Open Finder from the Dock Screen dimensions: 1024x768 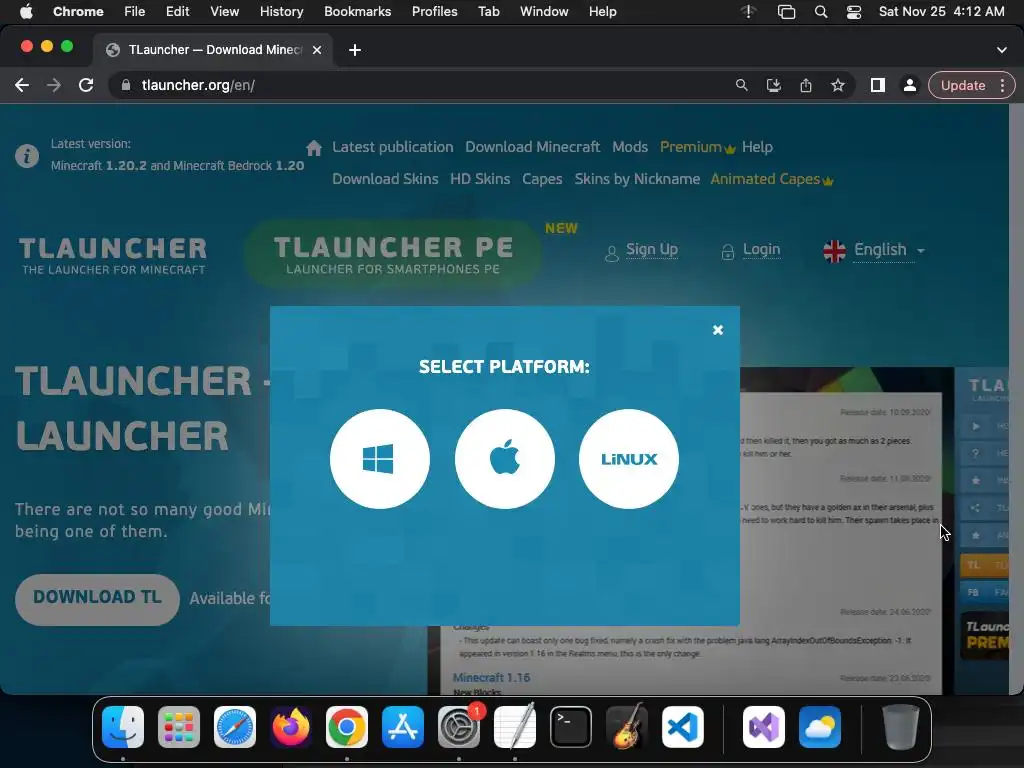click(x=123, y=728)
